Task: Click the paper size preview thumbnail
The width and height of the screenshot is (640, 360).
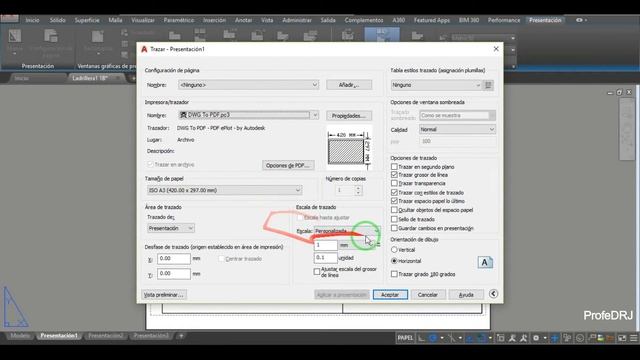Action: (x=349, y=149)
